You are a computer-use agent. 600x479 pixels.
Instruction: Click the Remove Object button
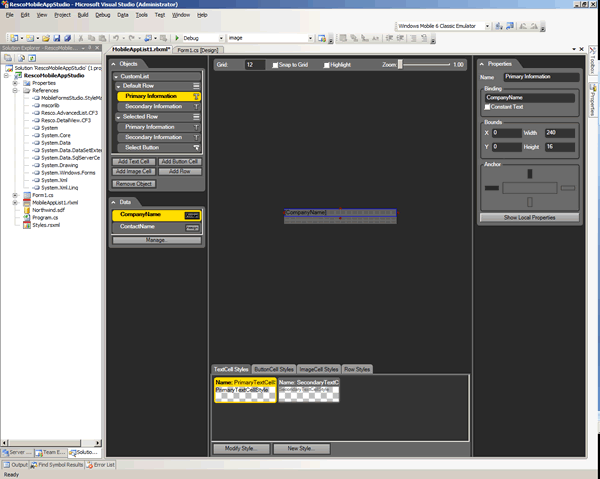[134, 184]
